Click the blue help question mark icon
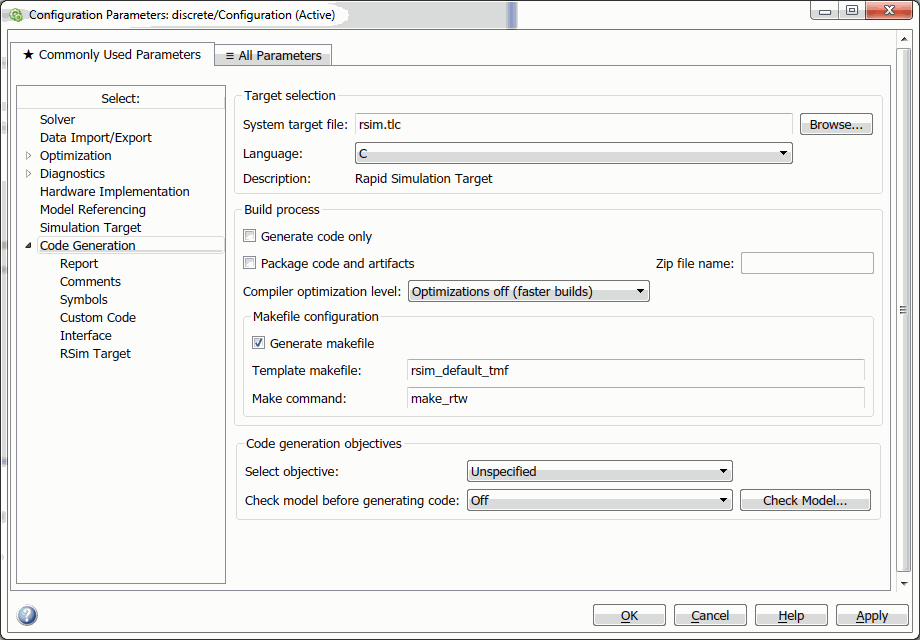Image resolution: width=920 pixels, height=640 pixels. (x=27, y=615)
